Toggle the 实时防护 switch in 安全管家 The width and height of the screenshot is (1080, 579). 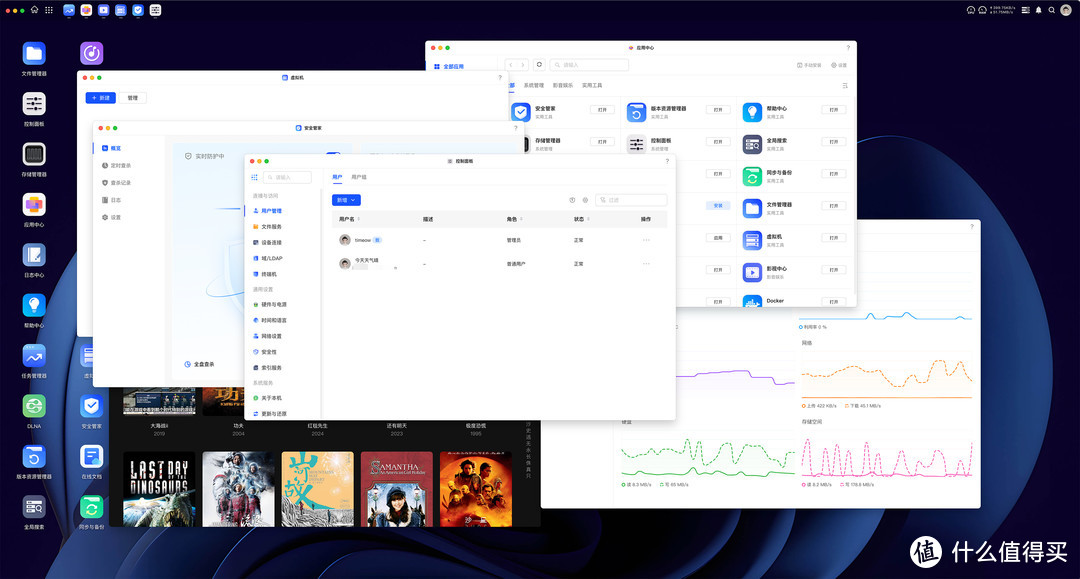pyautogui.click(x=333, y=156)
